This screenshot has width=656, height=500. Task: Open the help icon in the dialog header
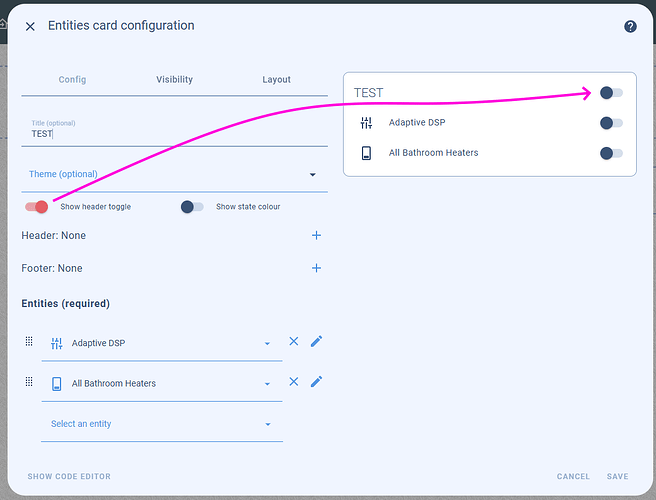point(630,26)
